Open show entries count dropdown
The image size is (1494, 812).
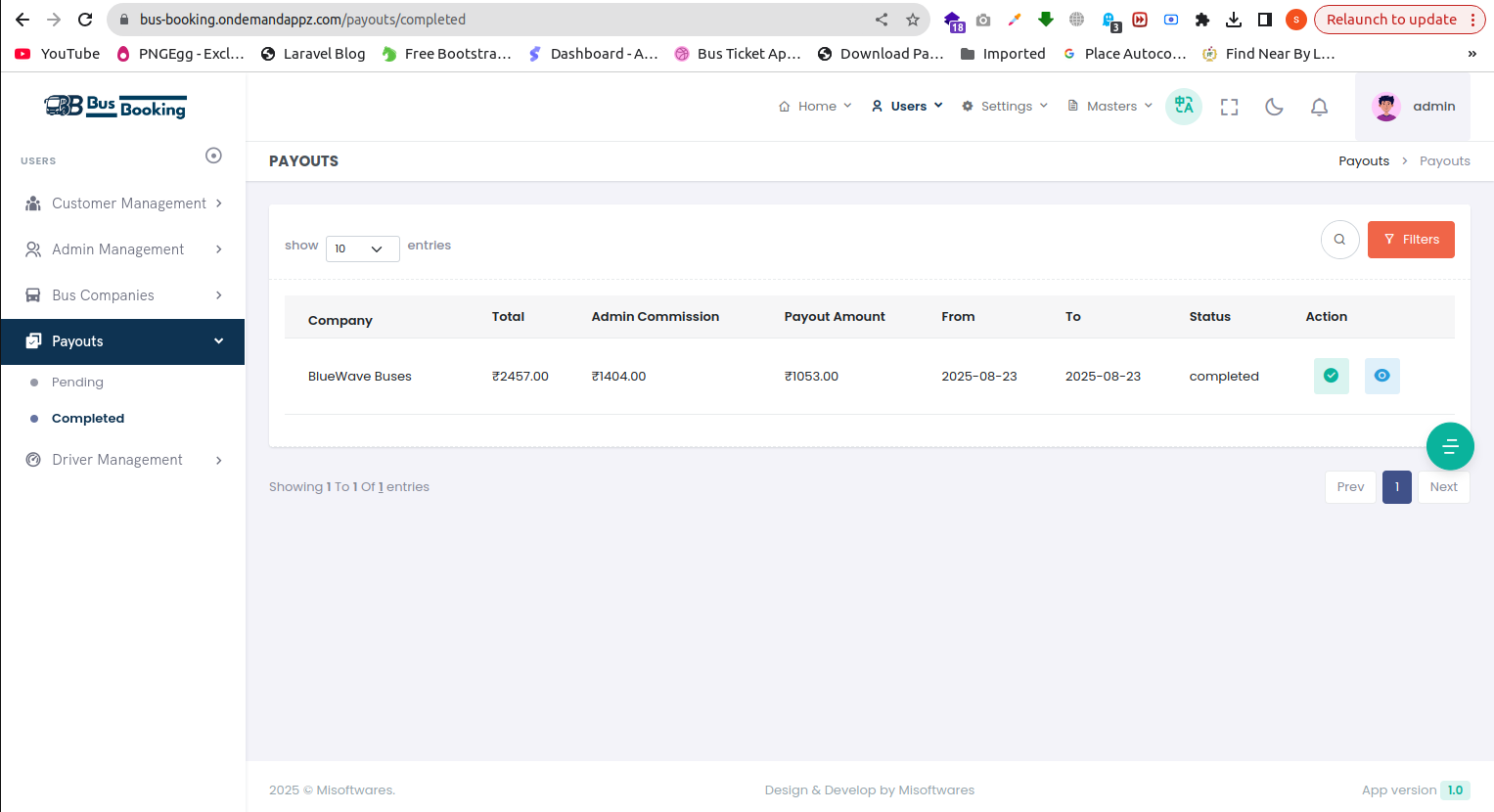tap(363, 248)
